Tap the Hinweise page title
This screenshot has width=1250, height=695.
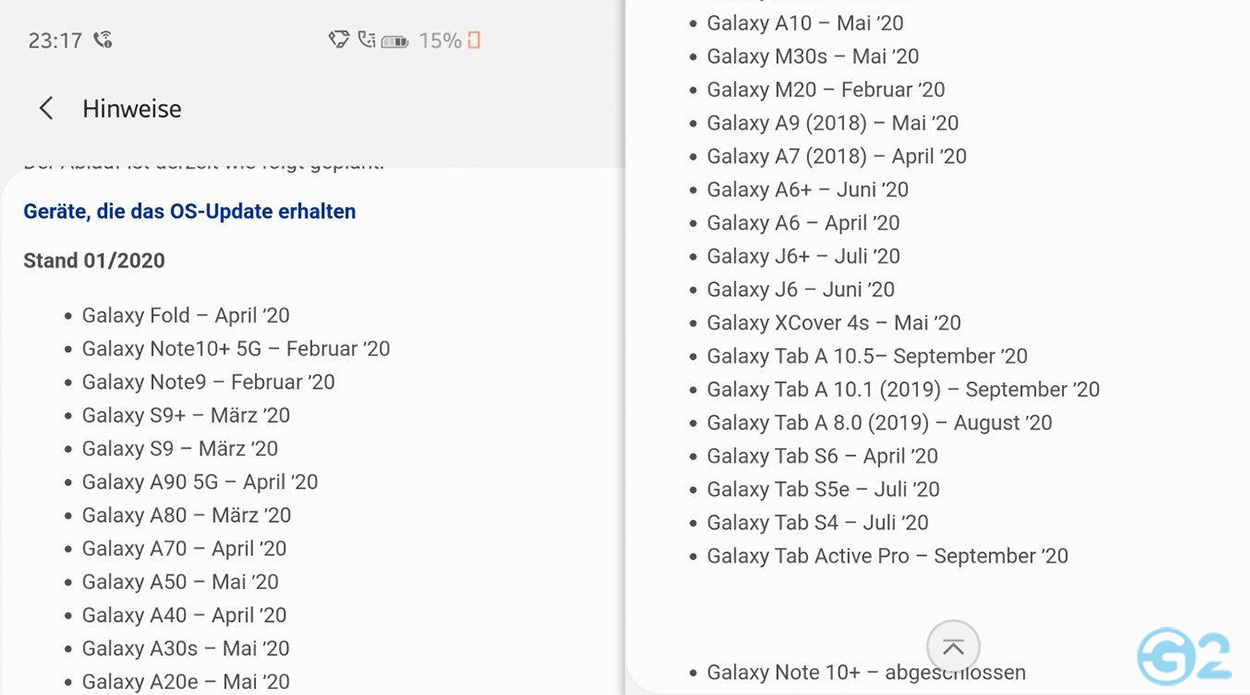coord(132,109)
